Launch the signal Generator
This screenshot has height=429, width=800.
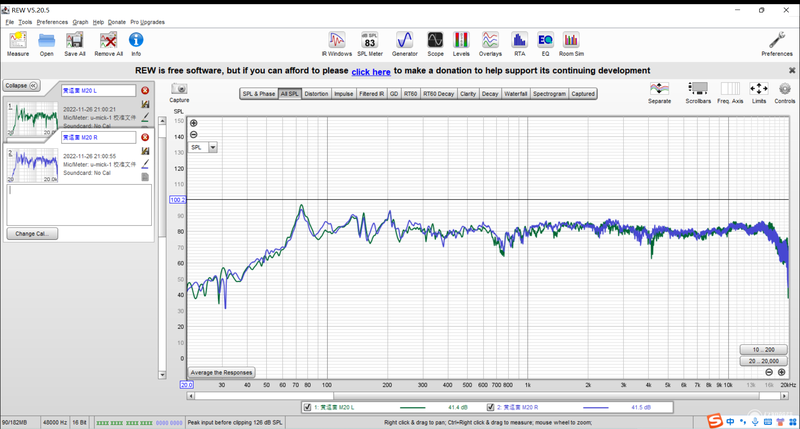coord(405,43)
